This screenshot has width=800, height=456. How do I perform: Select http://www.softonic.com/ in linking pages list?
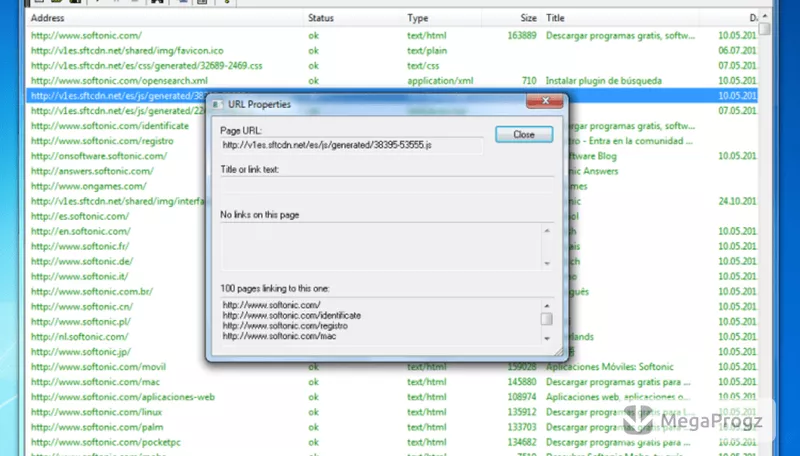coord(271,305)
